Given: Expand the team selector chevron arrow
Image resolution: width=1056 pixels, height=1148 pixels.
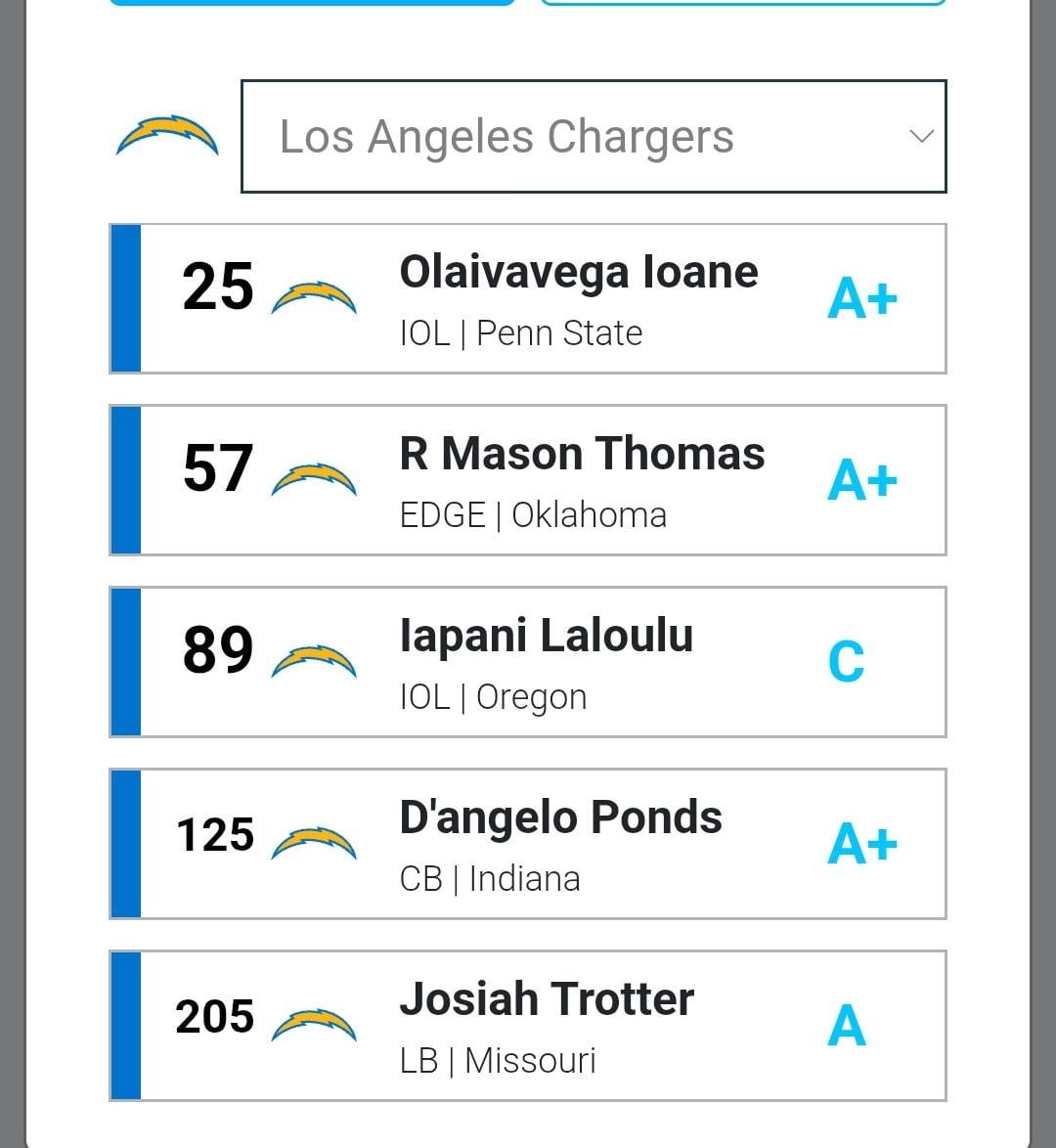Looking at the screenshot, I should tap(921, 137).
